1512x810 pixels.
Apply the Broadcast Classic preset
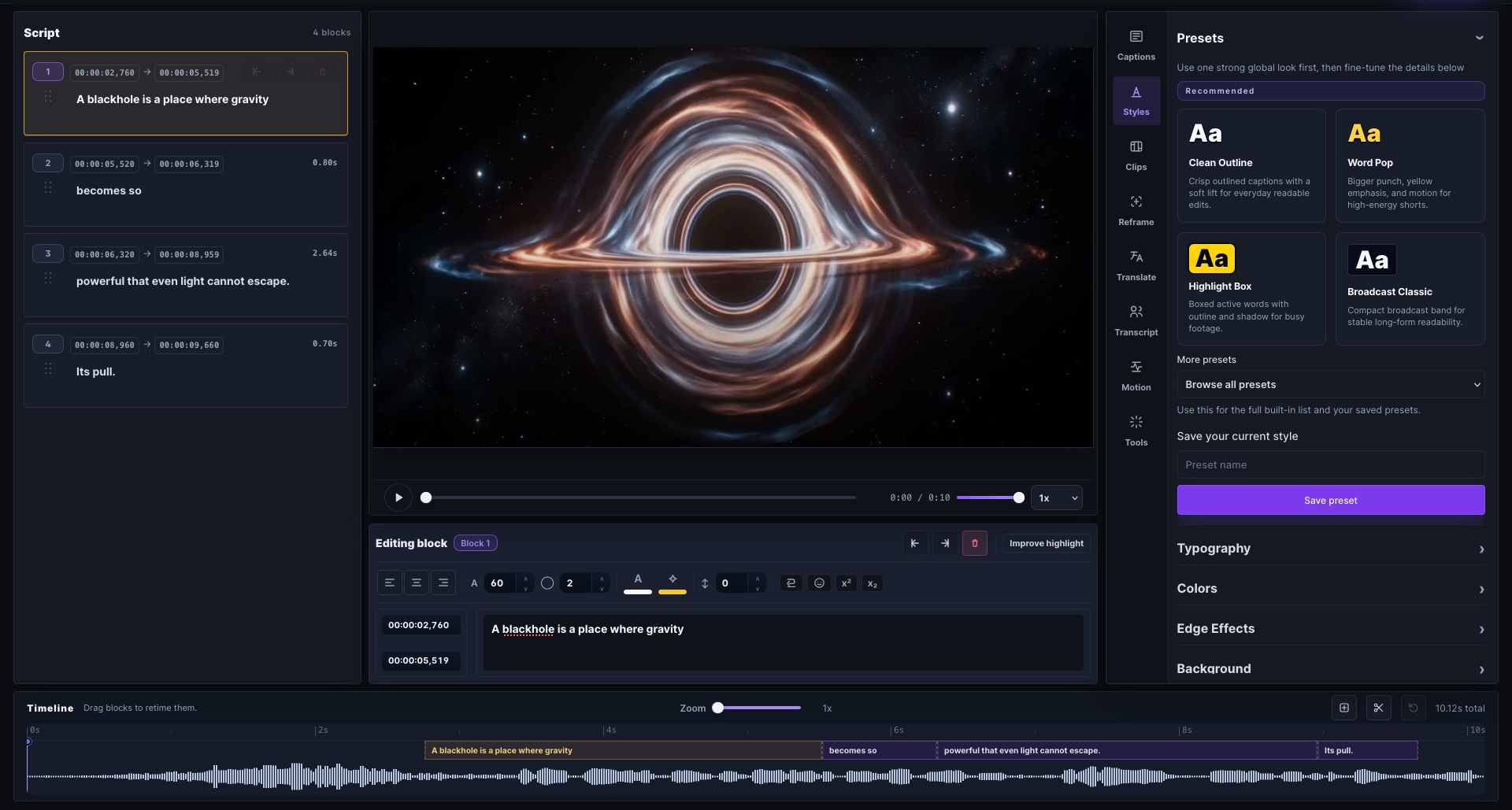pyautogui.click(x=1410, y=289)
